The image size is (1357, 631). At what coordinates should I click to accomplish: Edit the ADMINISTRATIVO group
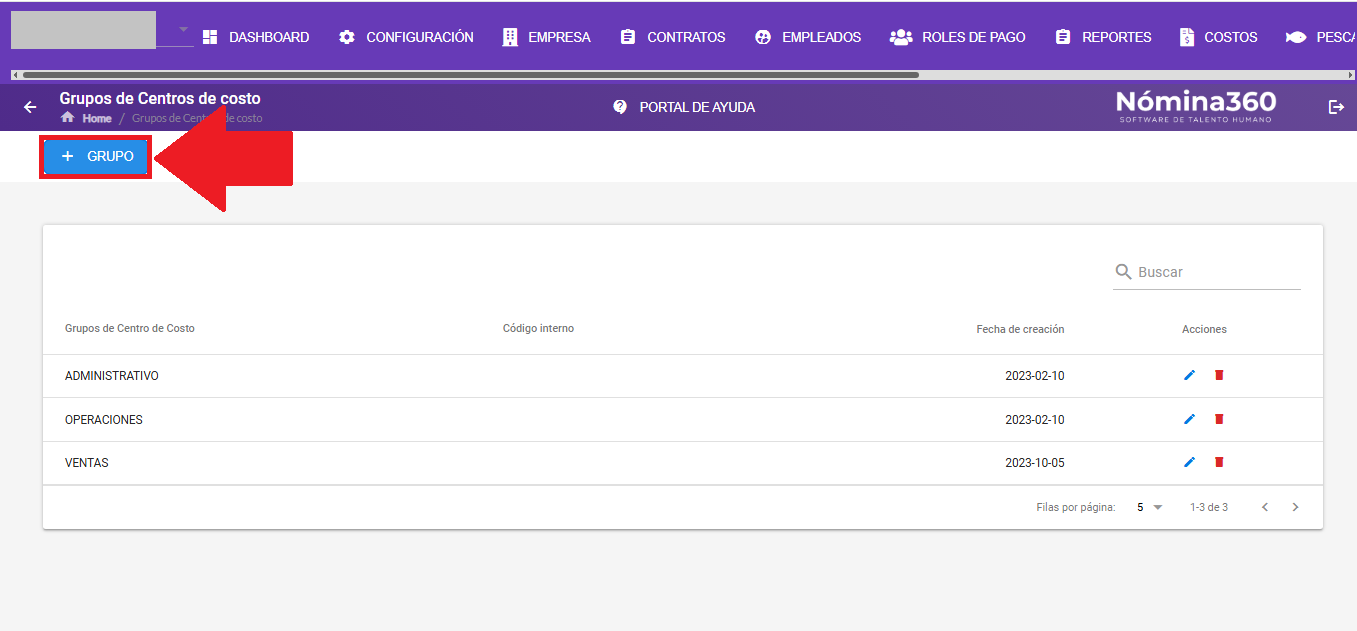pos(1189,375)
